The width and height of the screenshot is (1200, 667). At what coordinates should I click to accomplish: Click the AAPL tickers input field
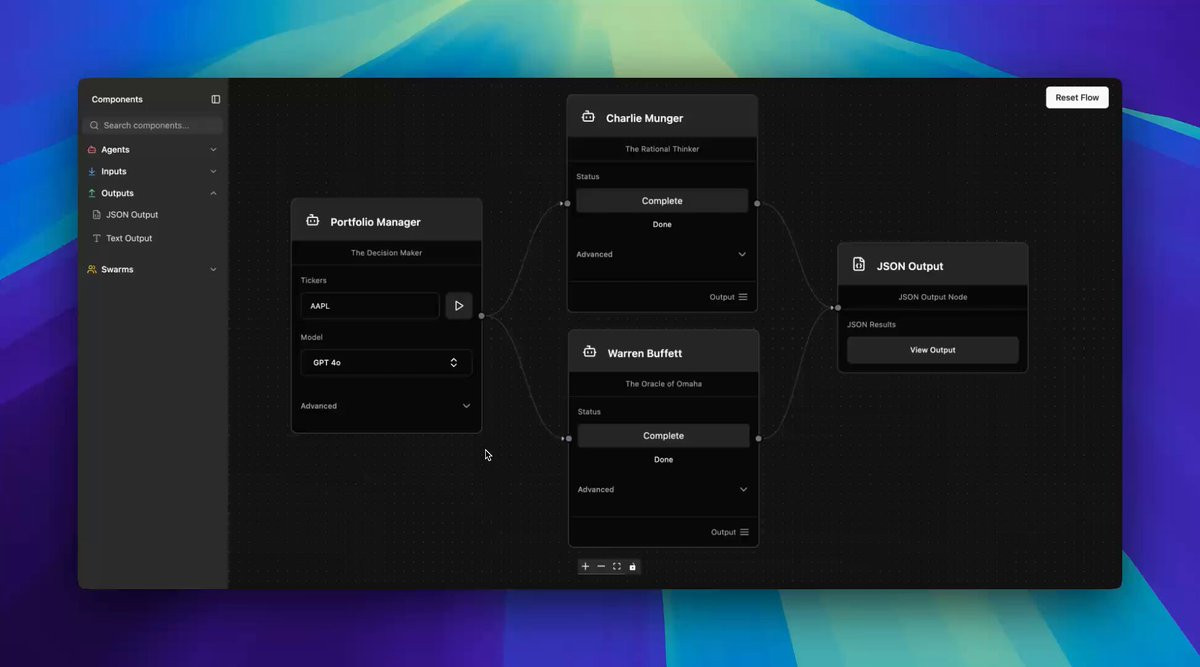(370, 306)
